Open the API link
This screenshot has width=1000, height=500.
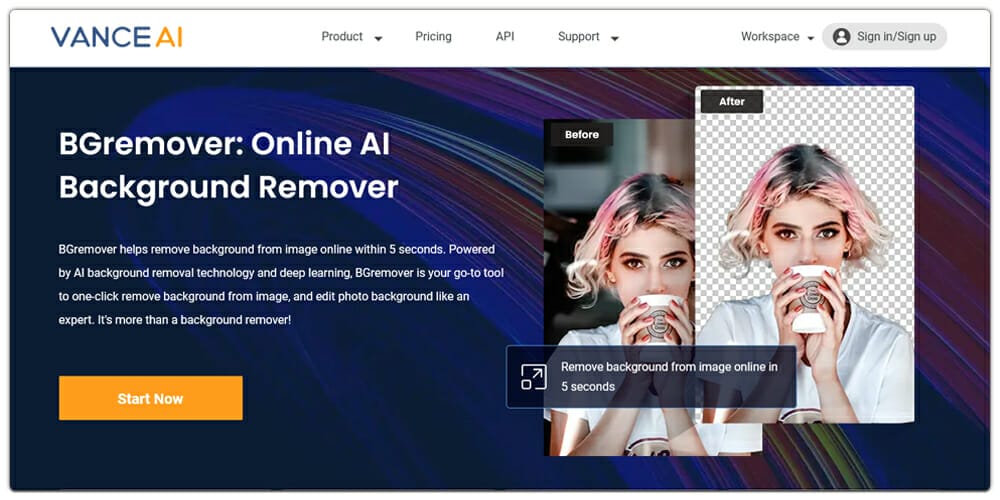click(x=505, y=37)
